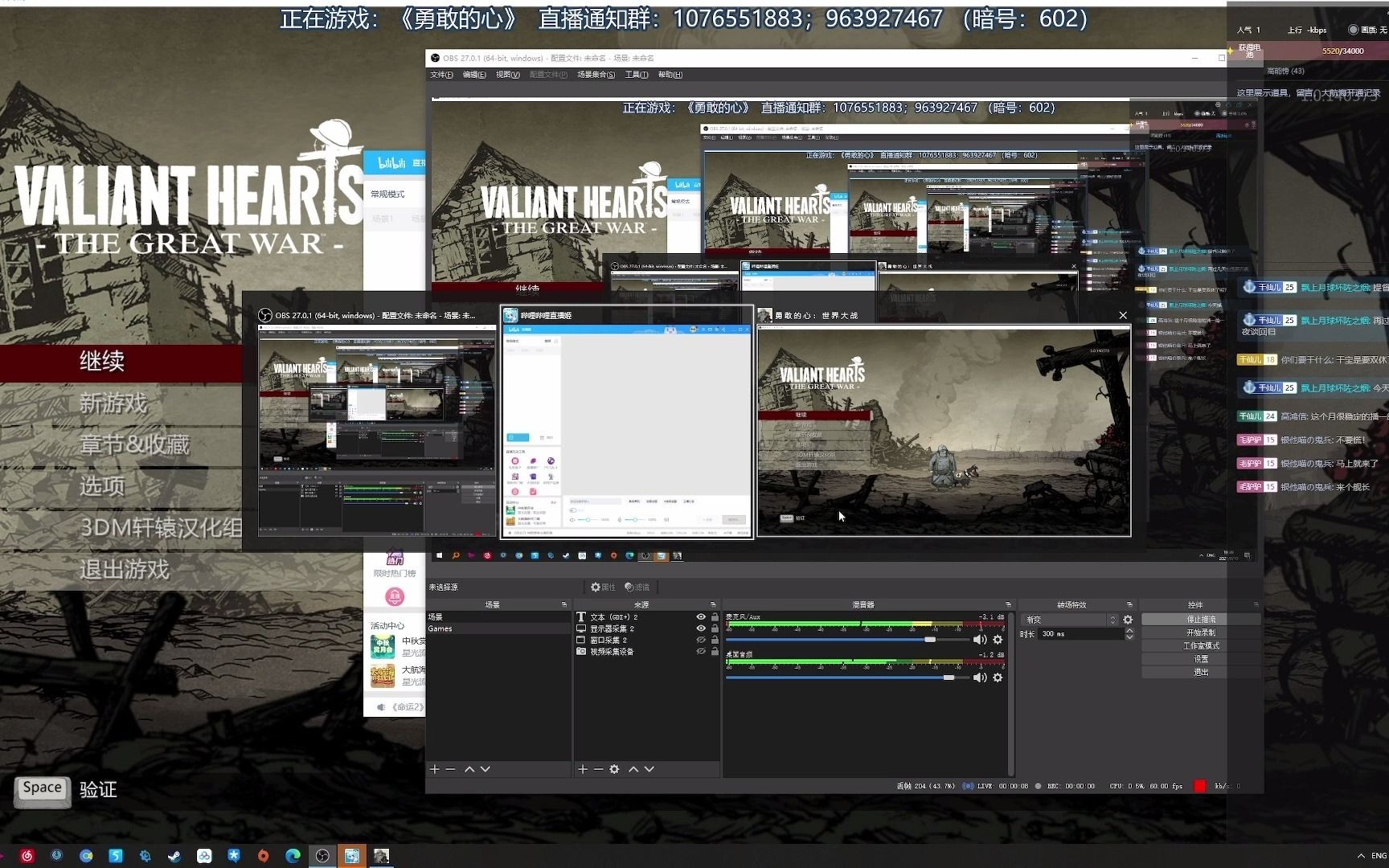Viewport: 1389px width, 868px height.
Task: Show the 窗口采集 2 source
Action: (701, 640)
